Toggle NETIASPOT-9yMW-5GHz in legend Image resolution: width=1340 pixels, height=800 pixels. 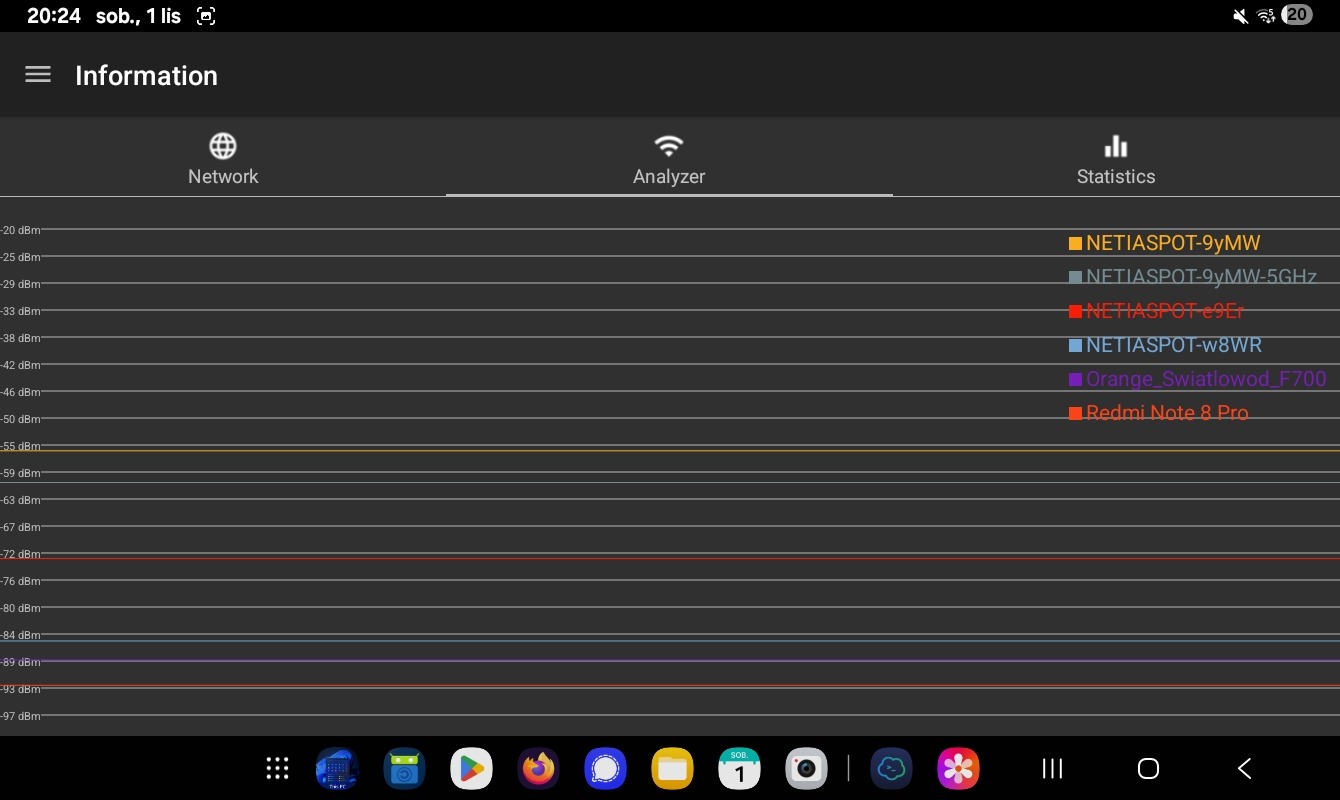pos(1200,277)
